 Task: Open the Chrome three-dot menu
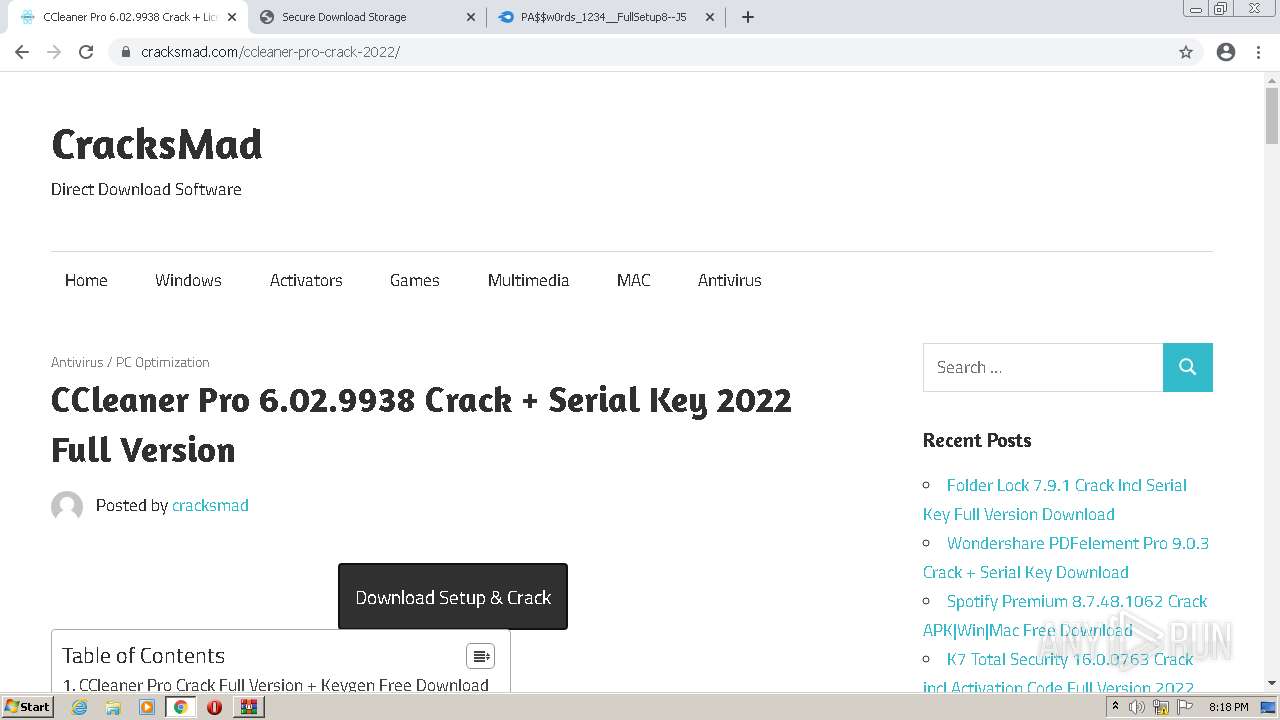(x=1258, y=52)
